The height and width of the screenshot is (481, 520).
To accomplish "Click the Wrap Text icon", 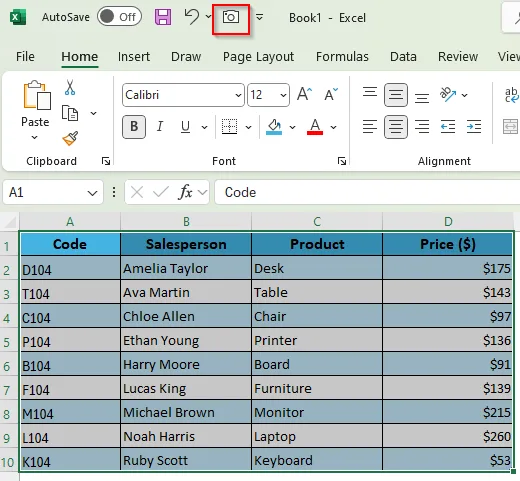I will [x=512, y=95].
